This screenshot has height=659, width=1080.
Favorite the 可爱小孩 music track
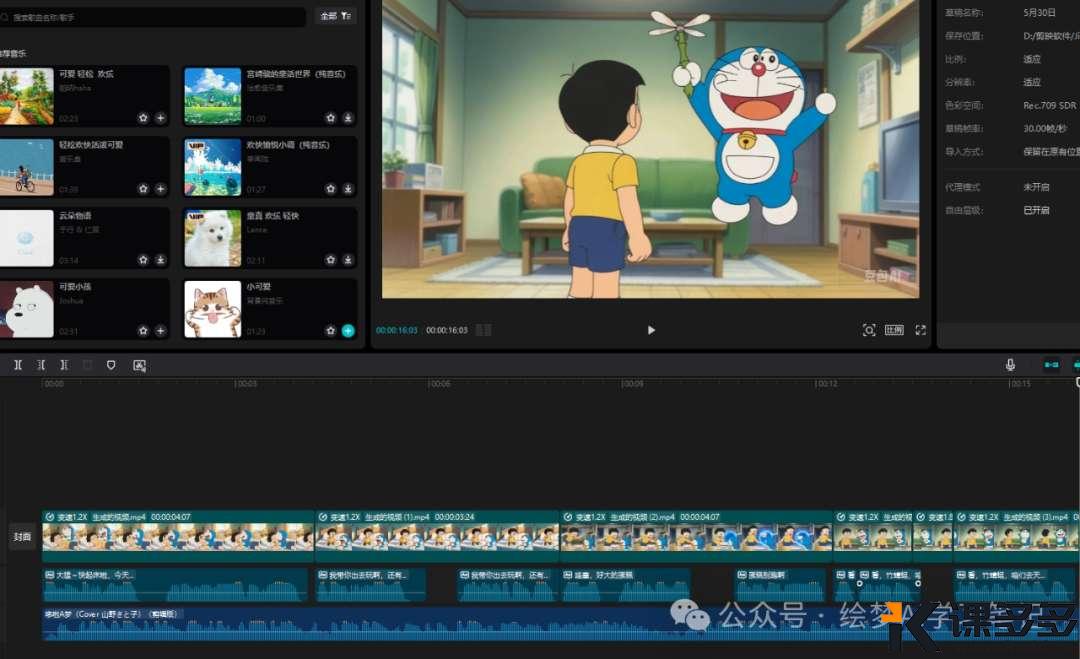pos(143,331)
